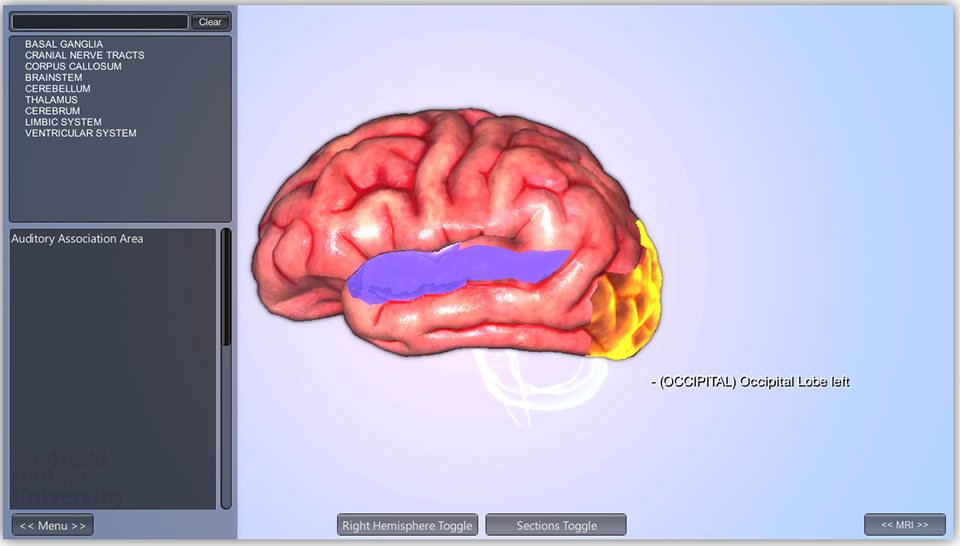
Task: Click the purple highlighted auditory area on brain
Action: (x=450, y=272)
